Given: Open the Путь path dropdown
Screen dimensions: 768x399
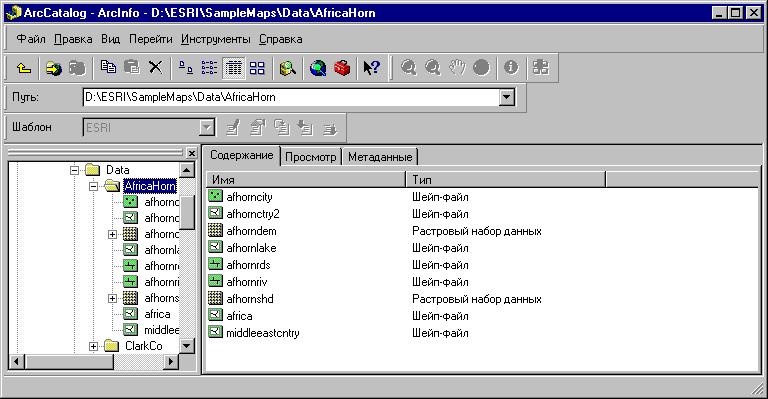Looking at the screenshot, I should [x=506, y=97].
